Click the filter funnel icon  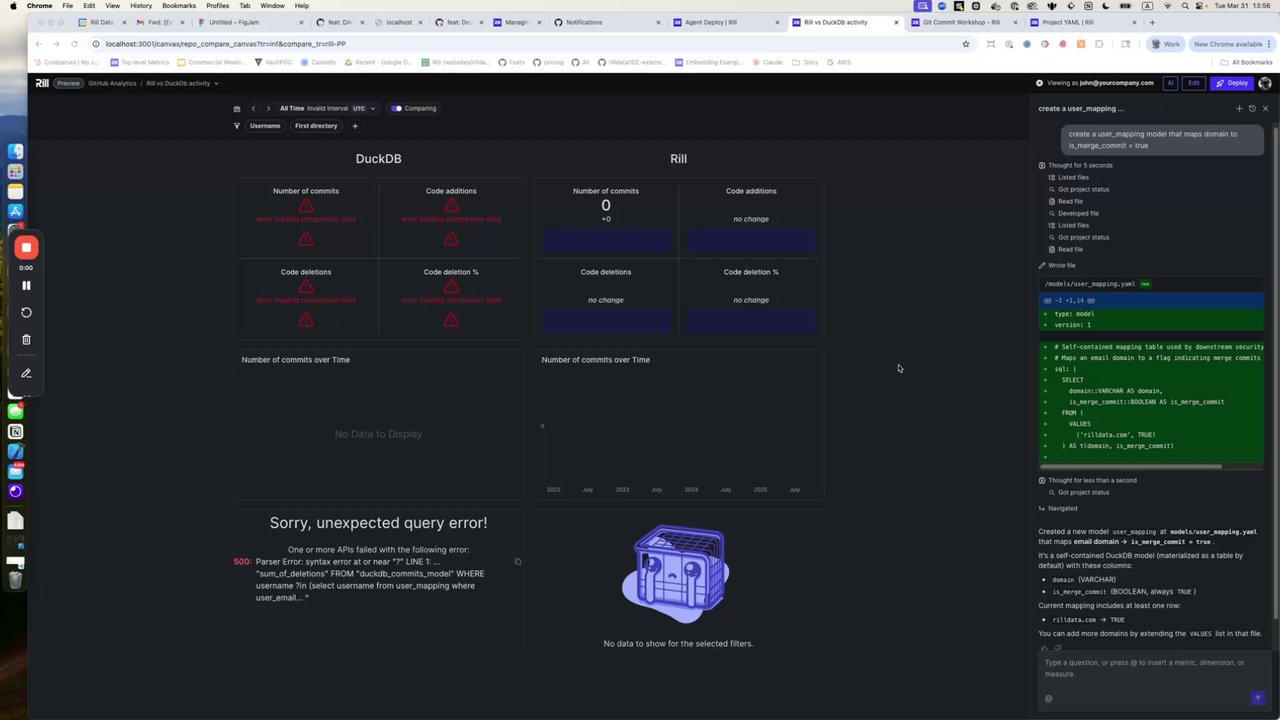(x=237, y=126)
